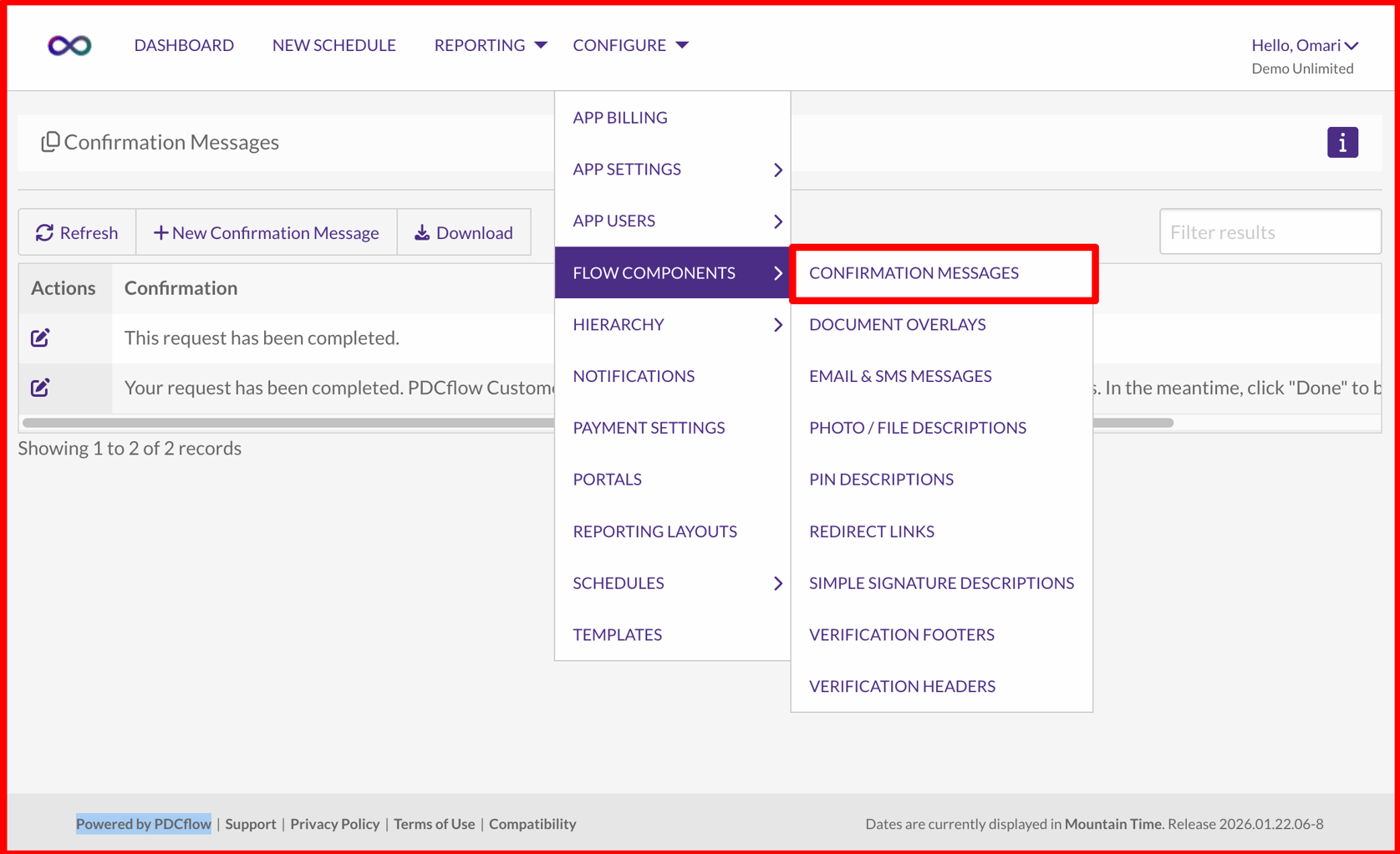Edit the 'This request has been completed.' row
Viewport: 1400px width, 854px height.
click(40, 338)
